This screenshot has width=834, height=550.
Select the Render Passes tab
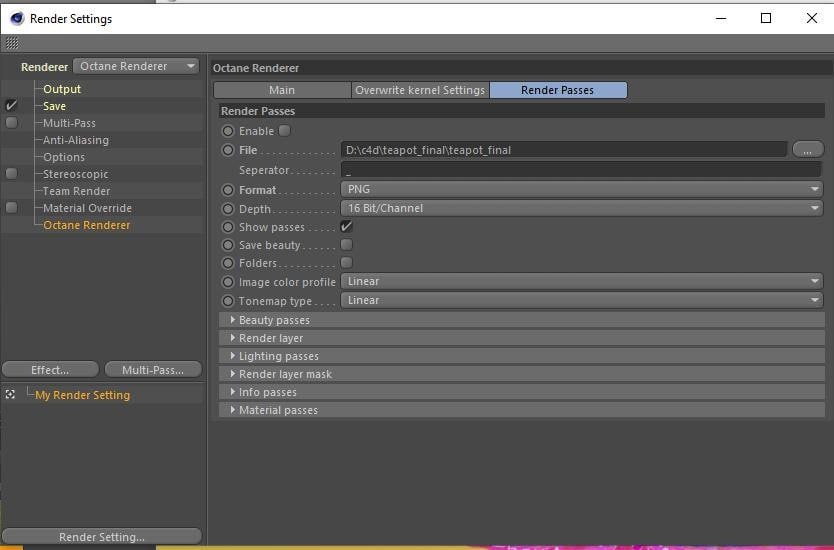tap(558, 90)
